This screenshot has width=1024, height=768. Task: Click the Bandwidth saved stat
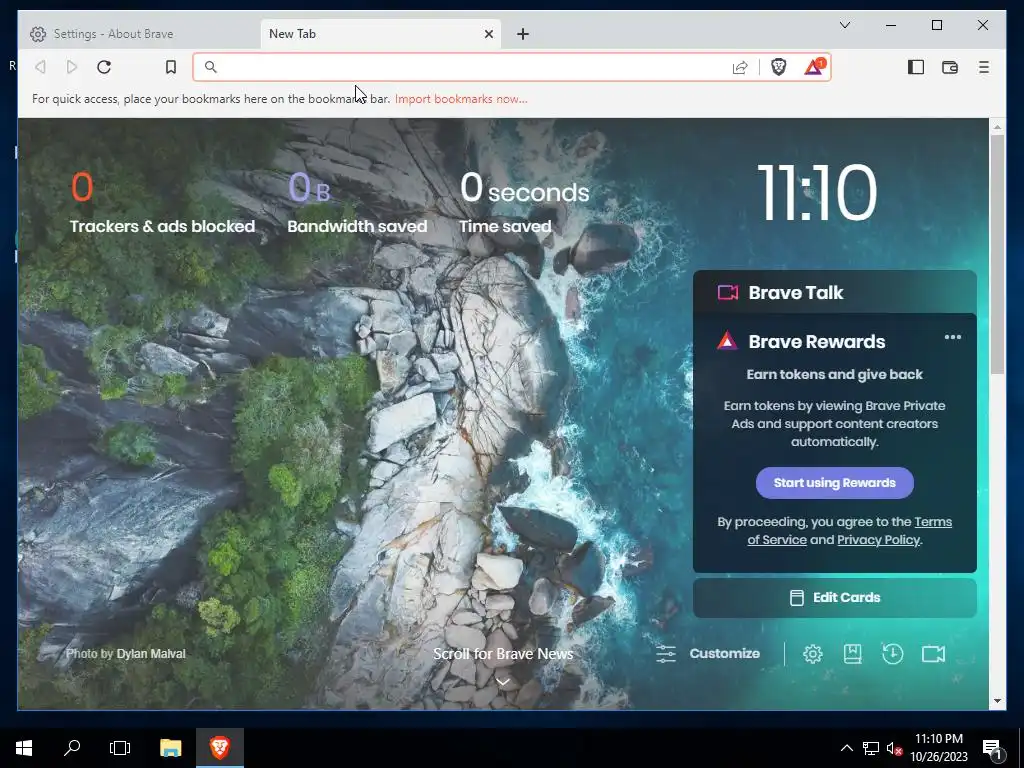pyautogui.click(x=357, y=202)
